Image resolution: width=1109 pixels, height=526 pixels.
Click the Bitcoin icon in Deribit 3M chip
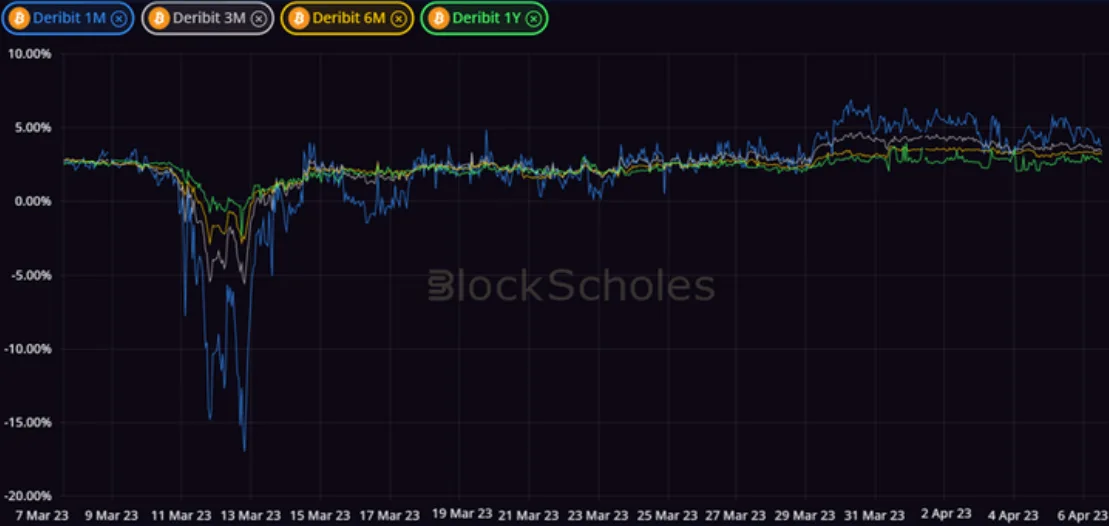click(160, 19)
